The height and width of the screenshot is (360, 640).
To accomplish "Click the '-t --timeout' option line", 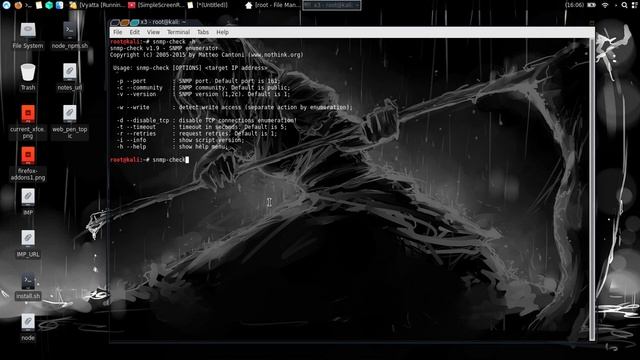I will (x=202, y=127).
